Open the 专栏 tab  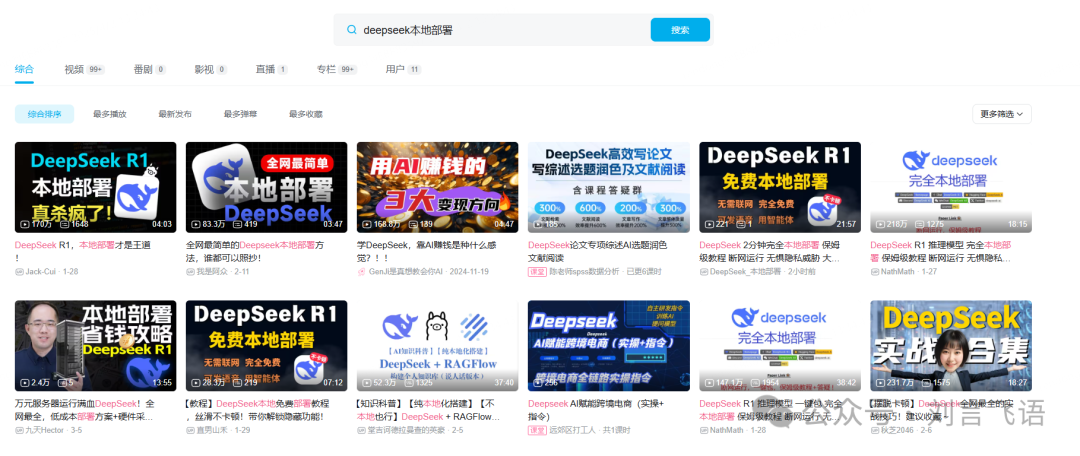point(337,70)
